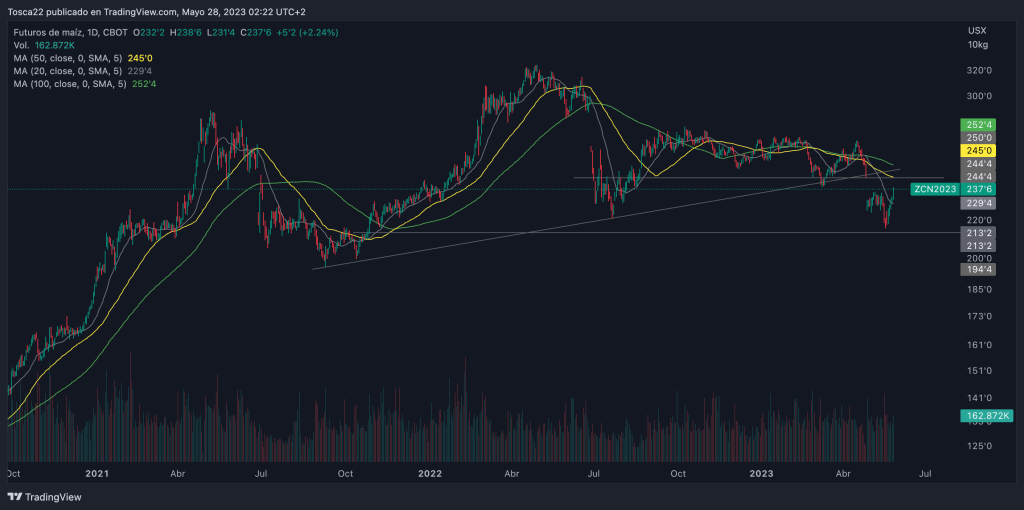1024x510 pixels.
Task: Select the ZCN2023 symbol tag
Action: (x=933, y=188)
